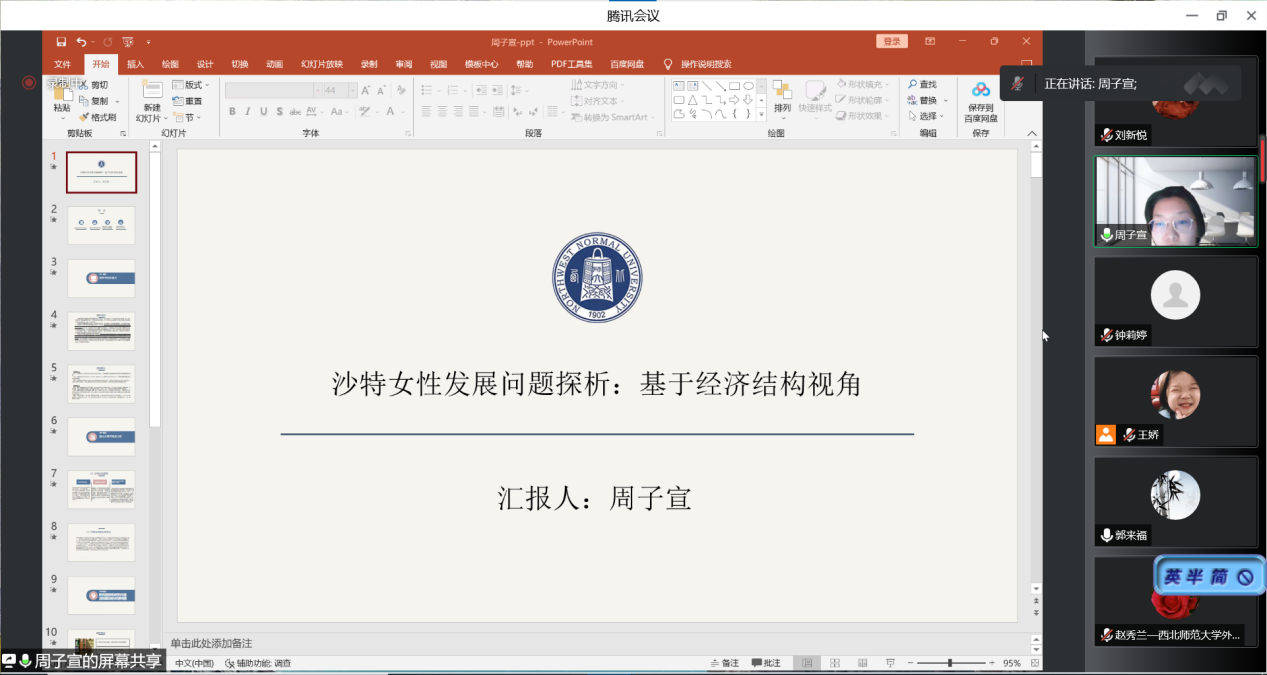Screen dimensions: 1267x675
Task: Click the 95% zoom level
Action: [1012, 663]
